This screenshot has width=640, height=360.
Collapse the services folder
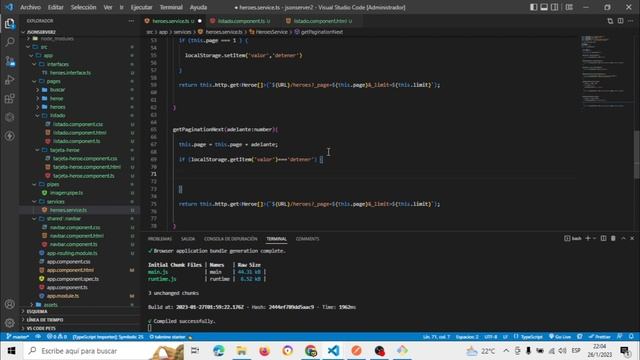point(34,202)
